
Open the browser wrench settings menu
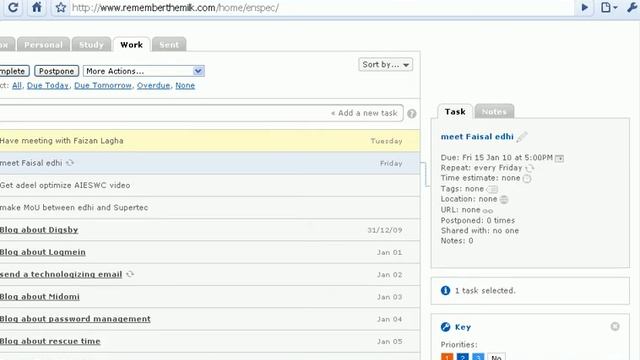click(x=632, y=7)
